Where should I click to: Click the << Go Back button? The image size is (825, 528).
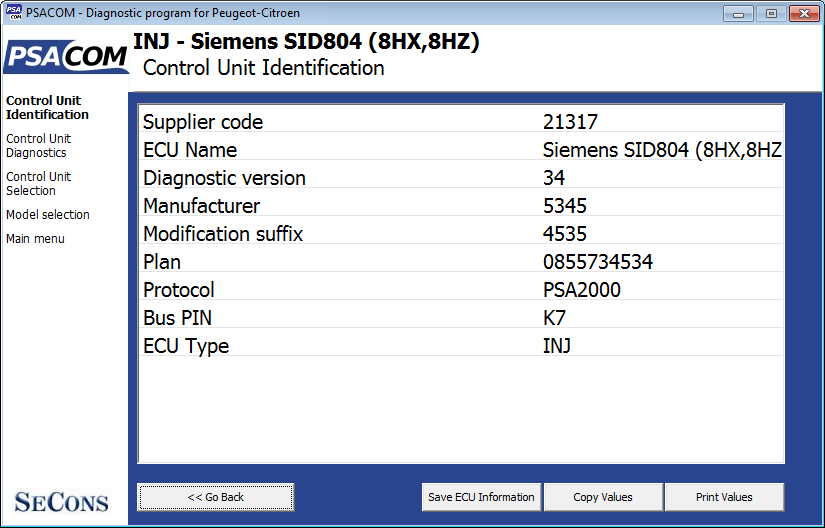point(216,497)
